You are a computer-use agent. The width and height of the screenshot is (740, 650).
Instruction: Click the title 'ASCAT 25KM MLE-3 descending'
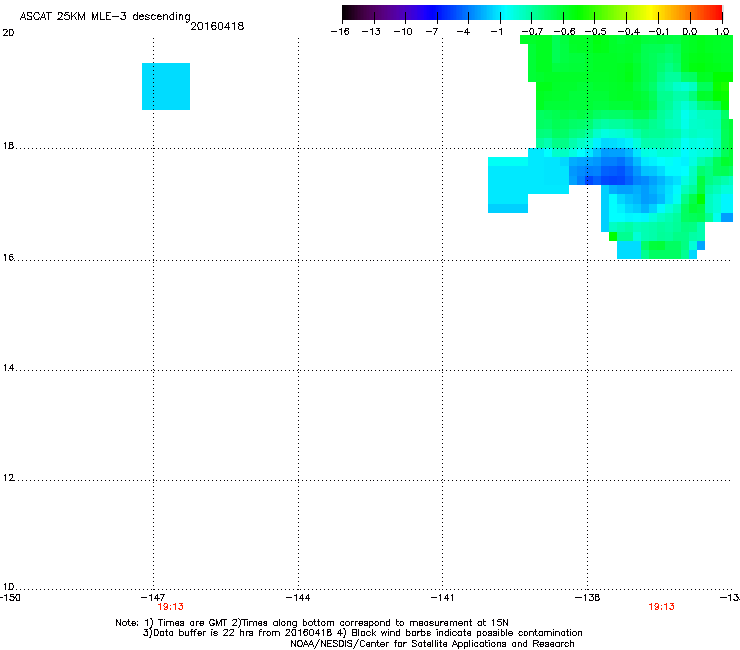point(105,16)
